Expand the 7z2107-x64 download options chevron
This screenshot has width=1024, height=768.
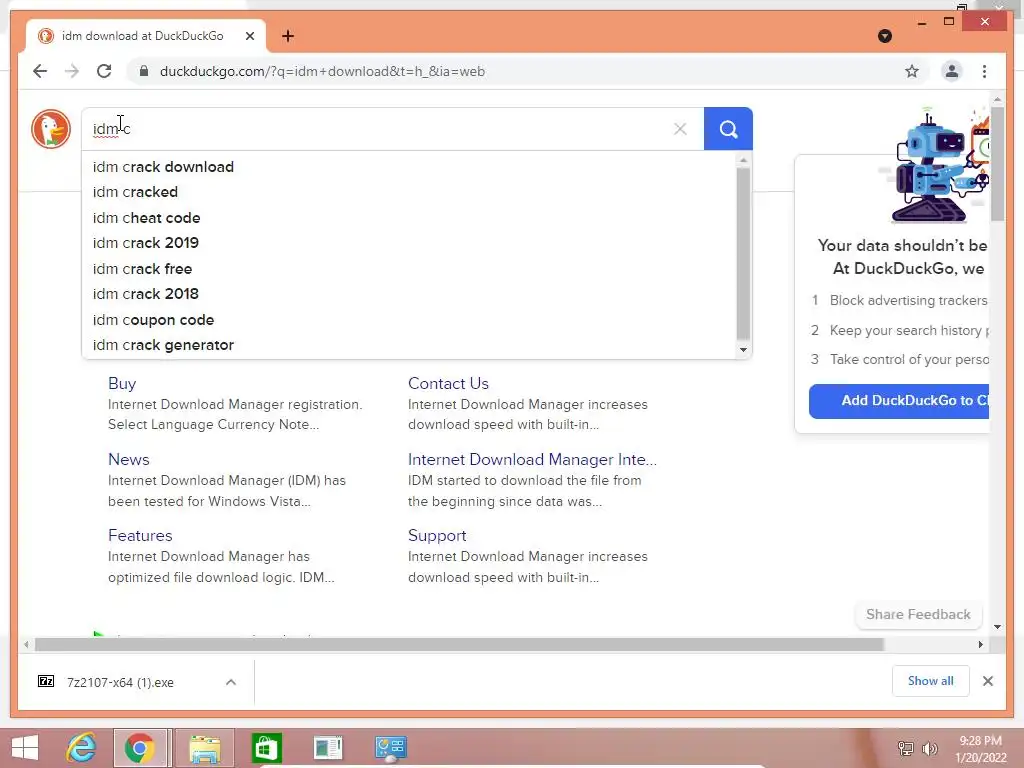click(x=231, y=682)
